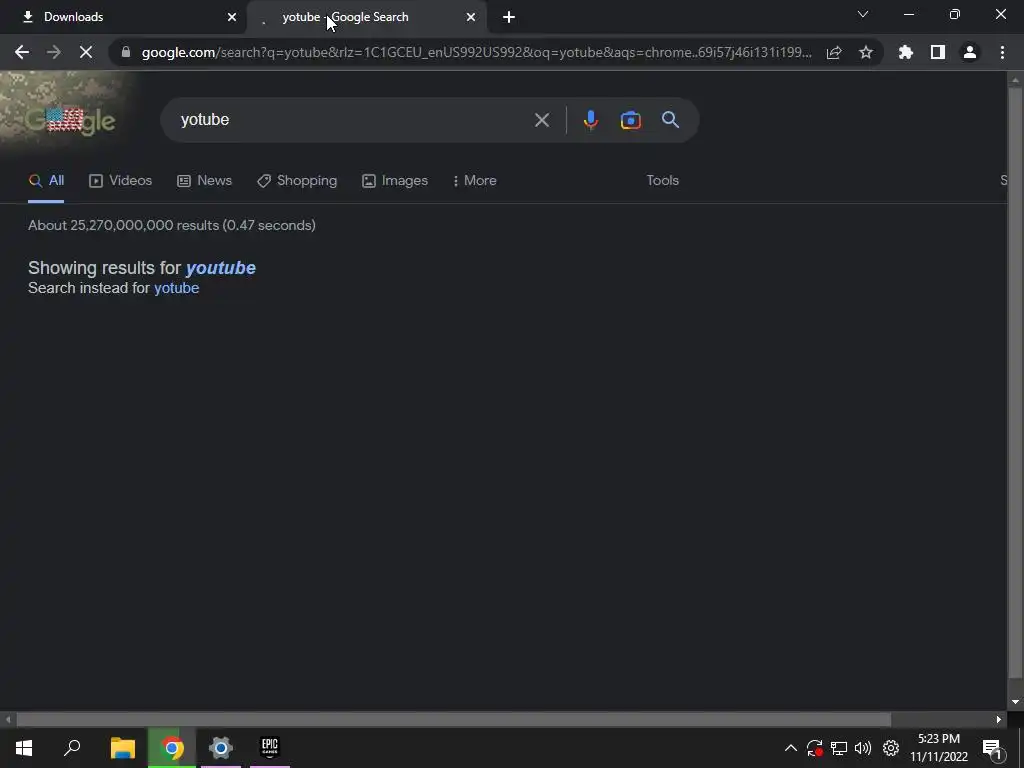Submit search with the magnifier icon
This screenshot has width=1024, height=768.
point(670,120)
